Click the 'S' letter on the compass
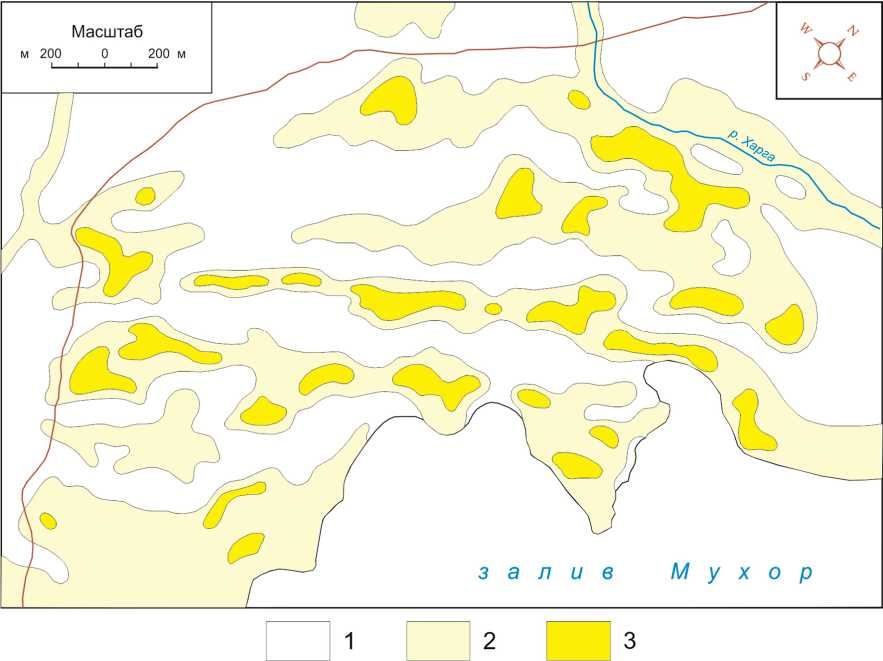883x661 pixels. 805,77
